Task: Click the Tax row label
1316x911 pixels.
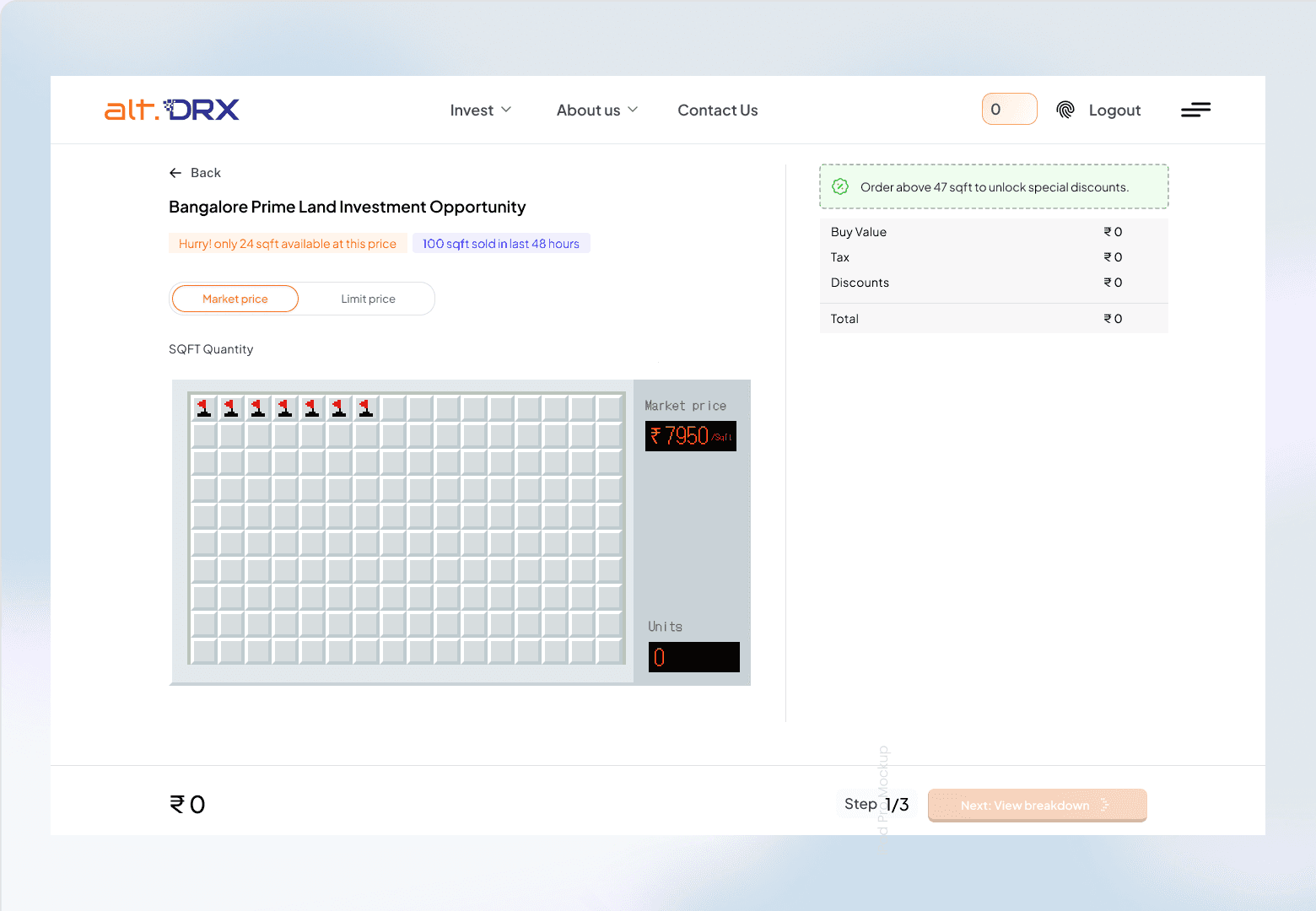Action: pyautogui.click(x=840, y=257)
